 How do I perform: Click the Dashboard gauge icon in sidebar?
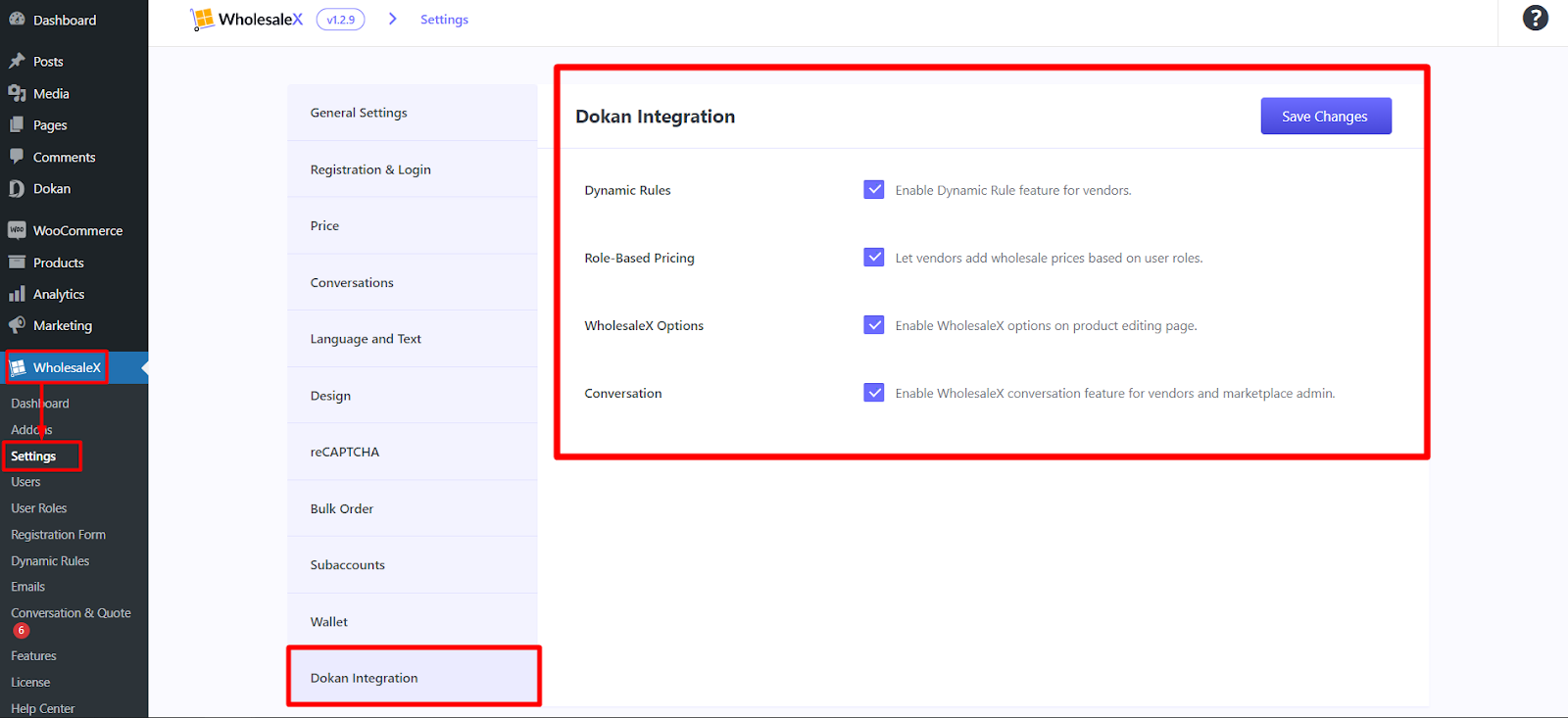click(x=17, y=20)
